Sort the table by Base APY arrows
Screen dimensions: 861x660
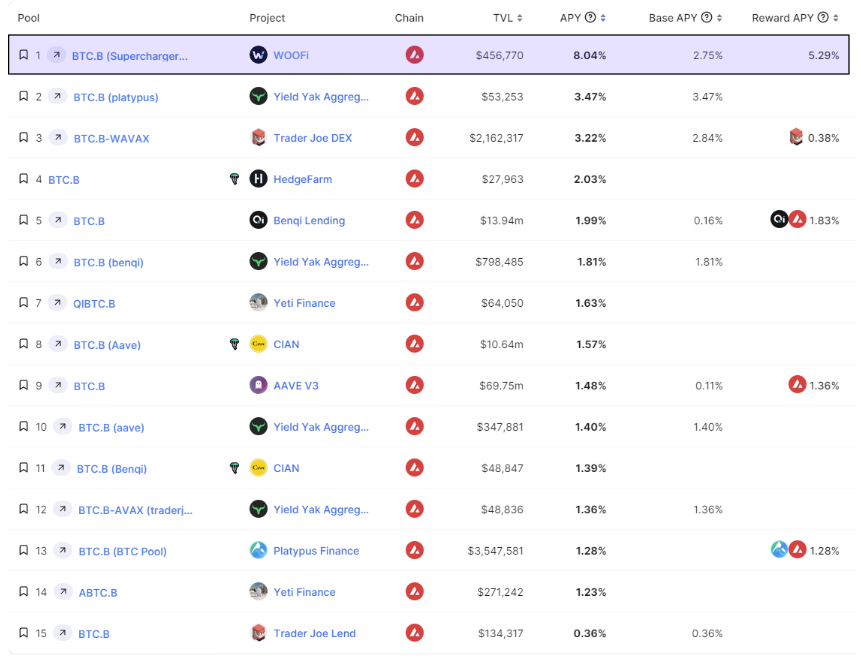719,18
